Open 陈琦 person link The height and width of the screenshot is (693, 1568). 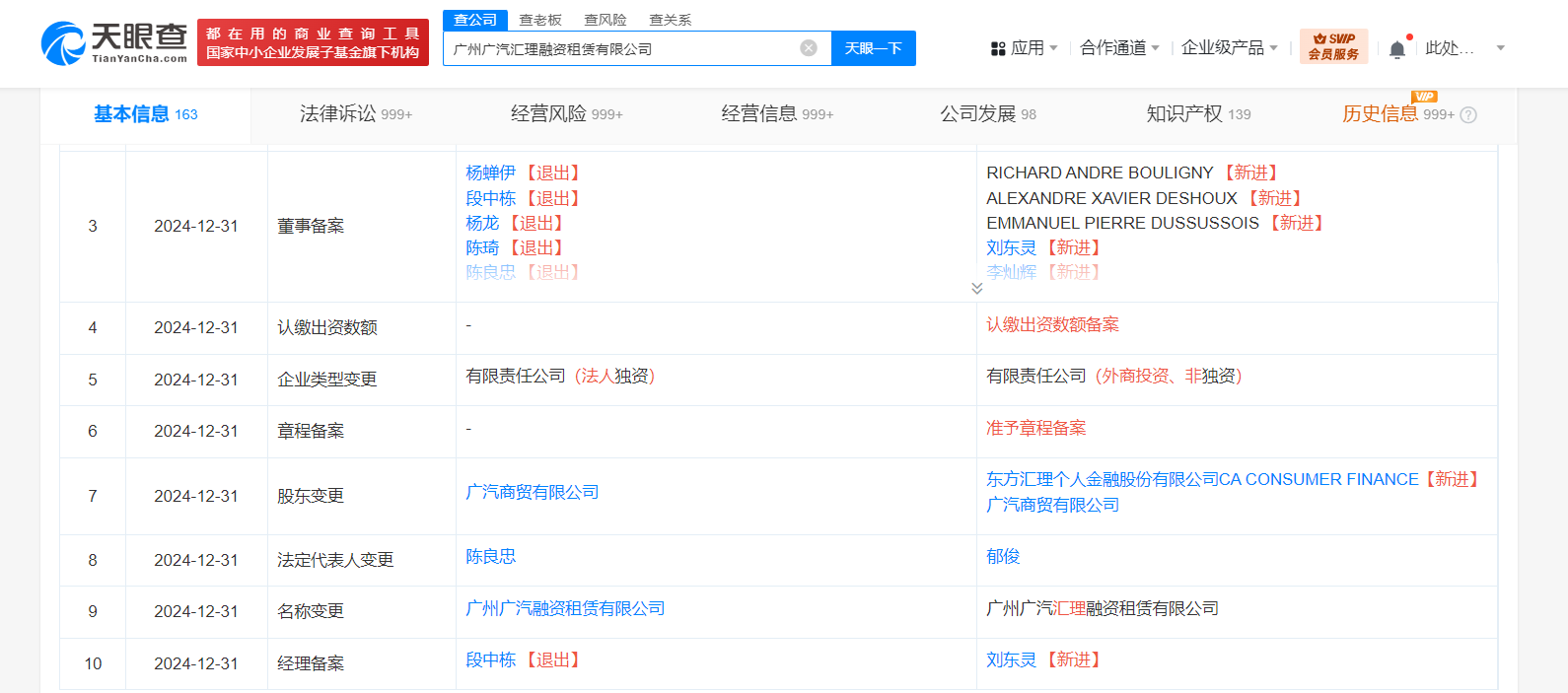point(482,247)
